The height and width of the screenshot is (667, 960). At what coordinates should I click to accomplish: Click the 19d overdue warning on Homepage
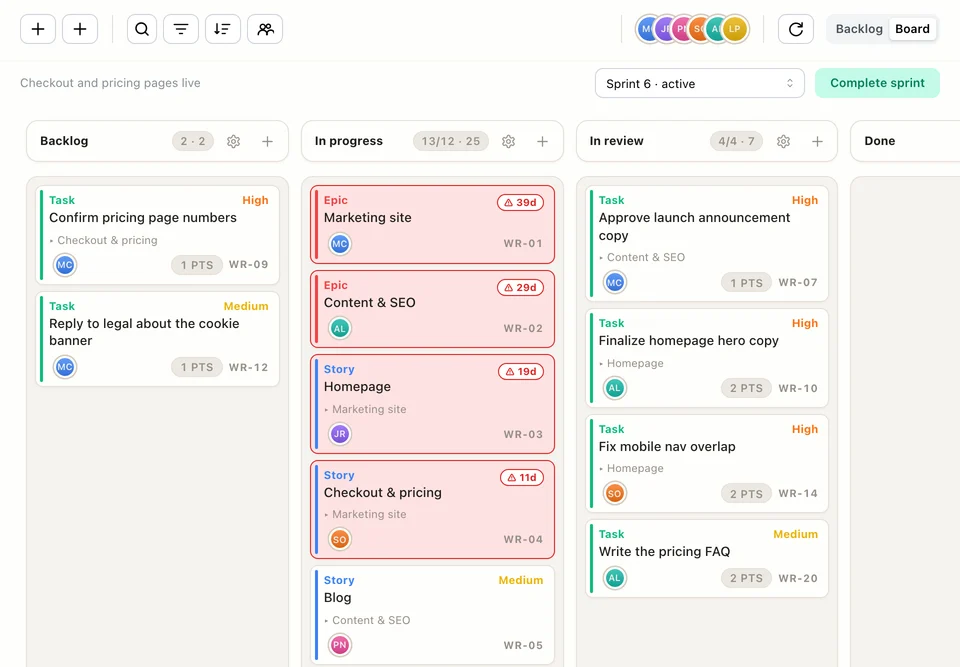tap(521, 371)
